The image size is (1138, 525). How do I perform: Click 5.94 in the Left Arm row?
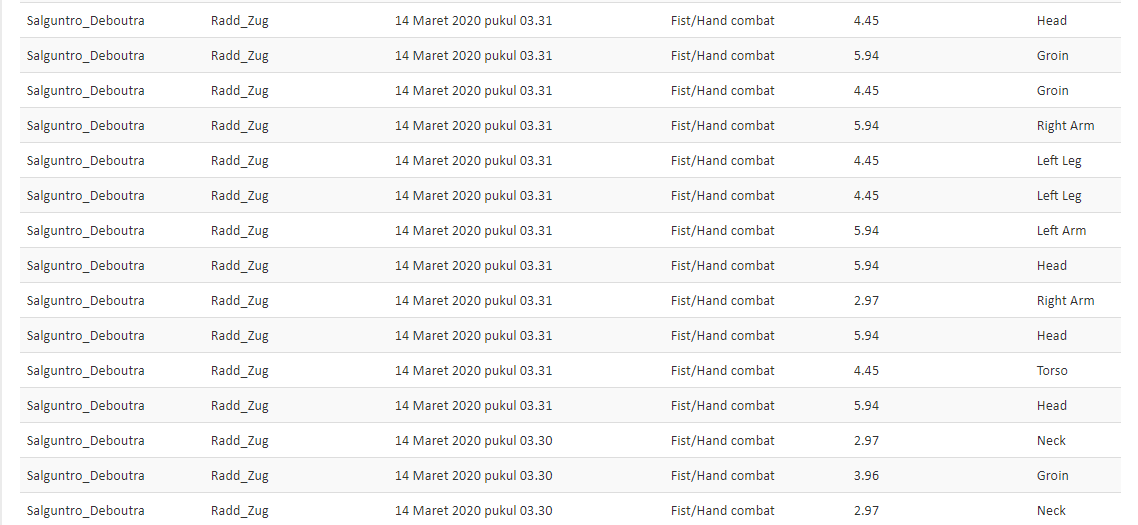click(866, 230)
